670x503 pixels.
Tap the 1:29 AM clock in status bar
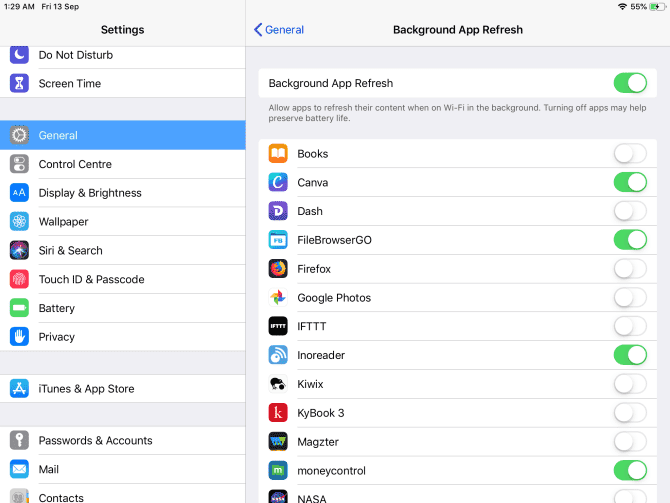19,6
